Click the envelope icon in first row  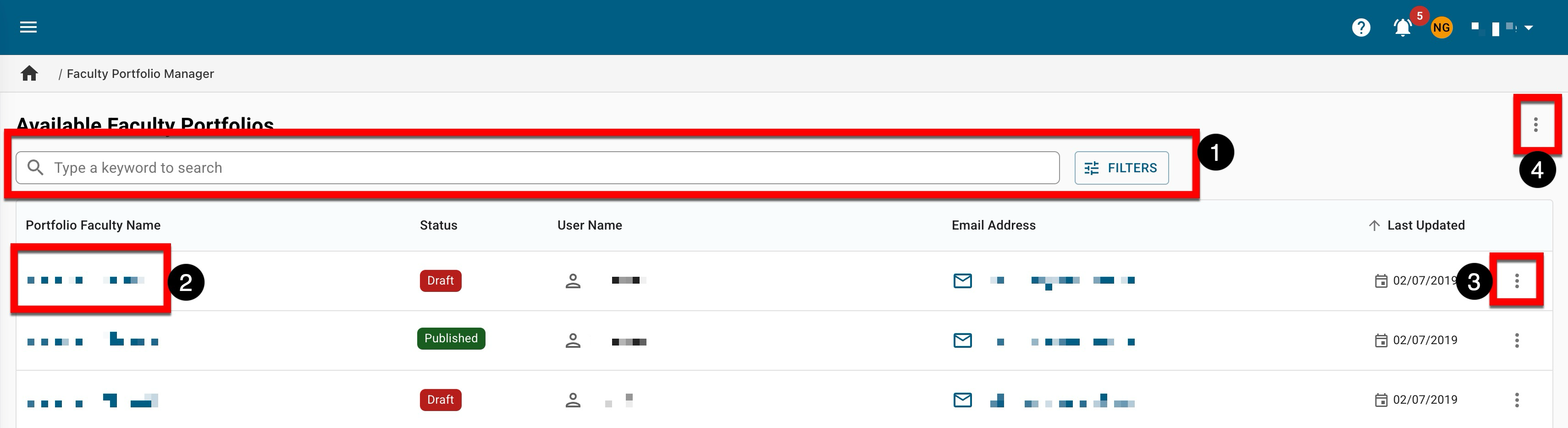962,281
